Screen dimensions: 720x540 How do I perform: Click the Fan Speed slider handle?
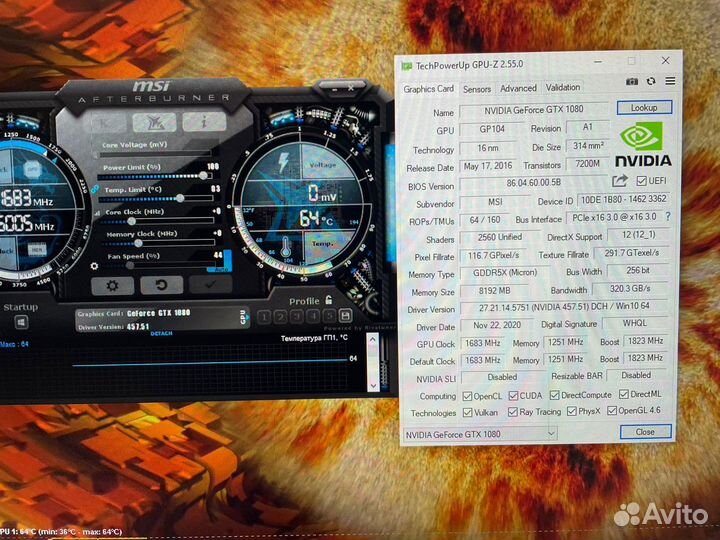pyautogui.click(x=130, y=265)
